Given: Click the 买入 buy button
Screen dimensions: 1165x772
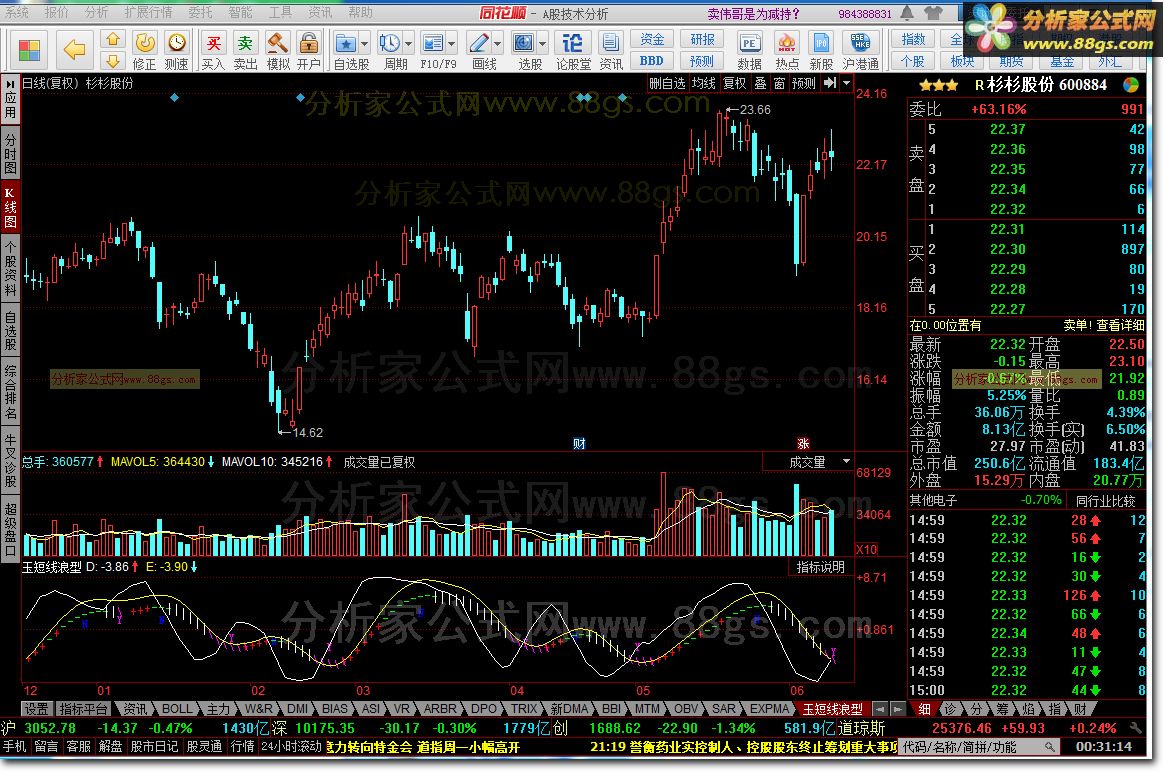Looking at the screenshot, I should [213, 51].
